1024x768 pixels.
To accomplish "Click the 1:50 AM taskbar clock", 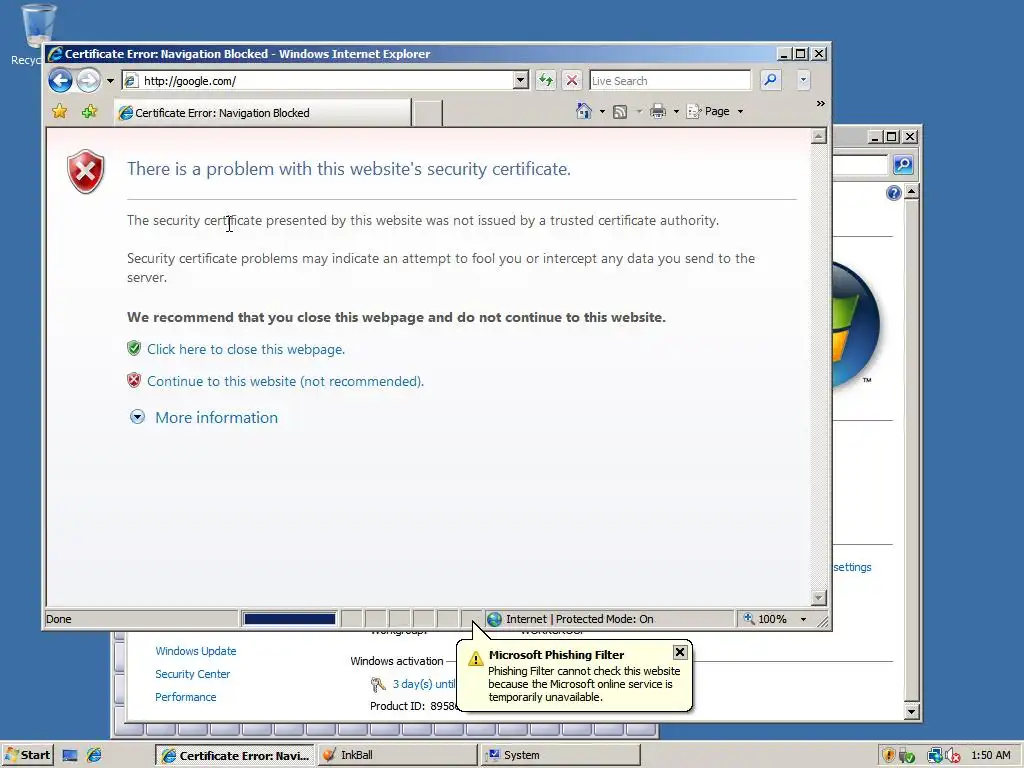I will 991,756.
